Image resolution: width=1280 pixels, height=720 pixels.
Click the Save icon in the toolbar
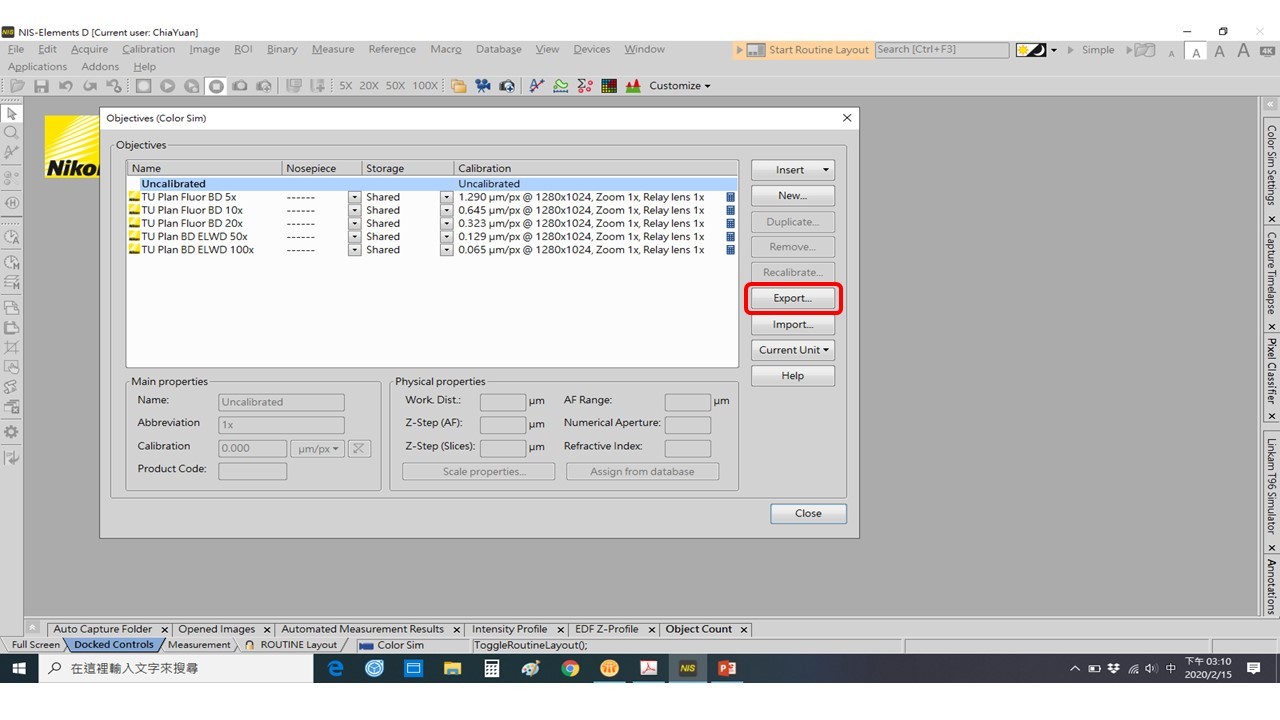pos(41,86)
